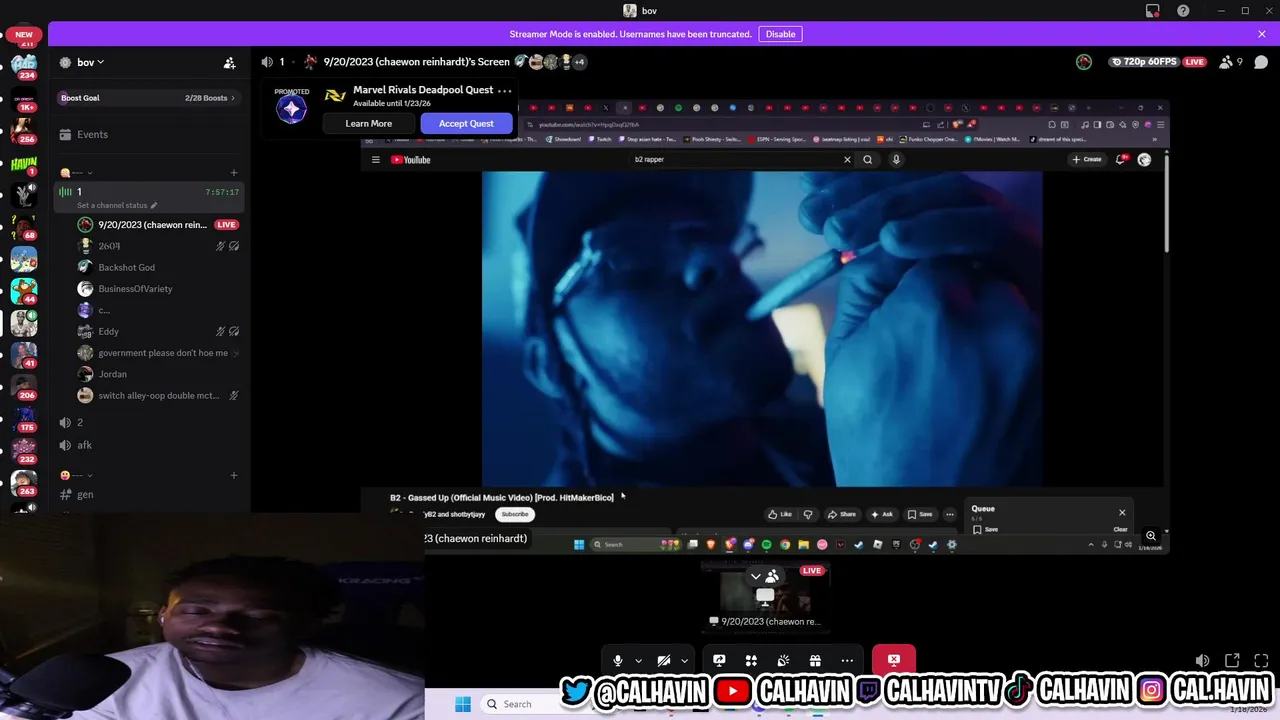
Task: Click the YouTube search field
Action: coord(735,160)
